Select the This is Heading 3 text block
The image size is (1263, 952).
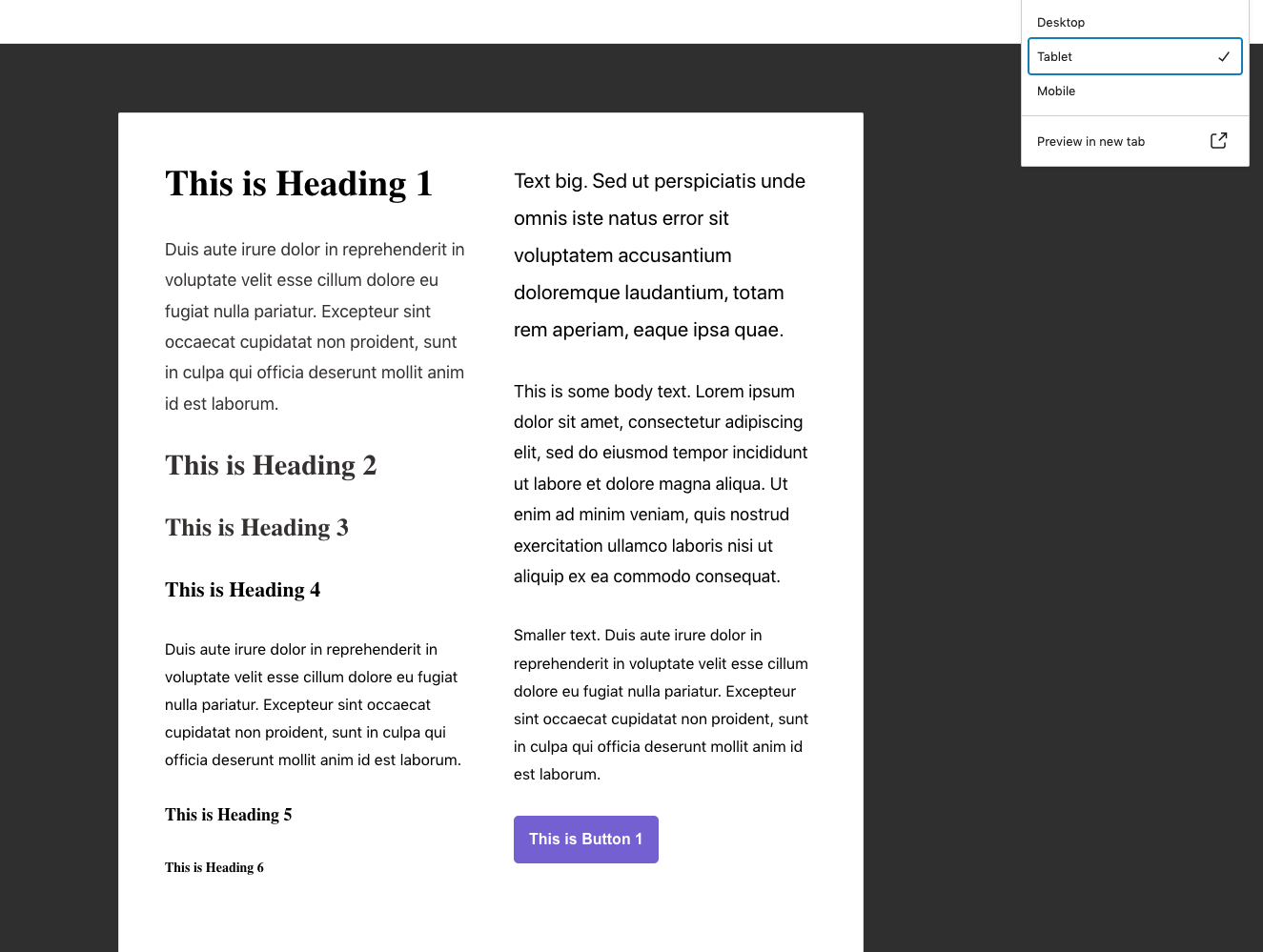(x=256, y=527)
